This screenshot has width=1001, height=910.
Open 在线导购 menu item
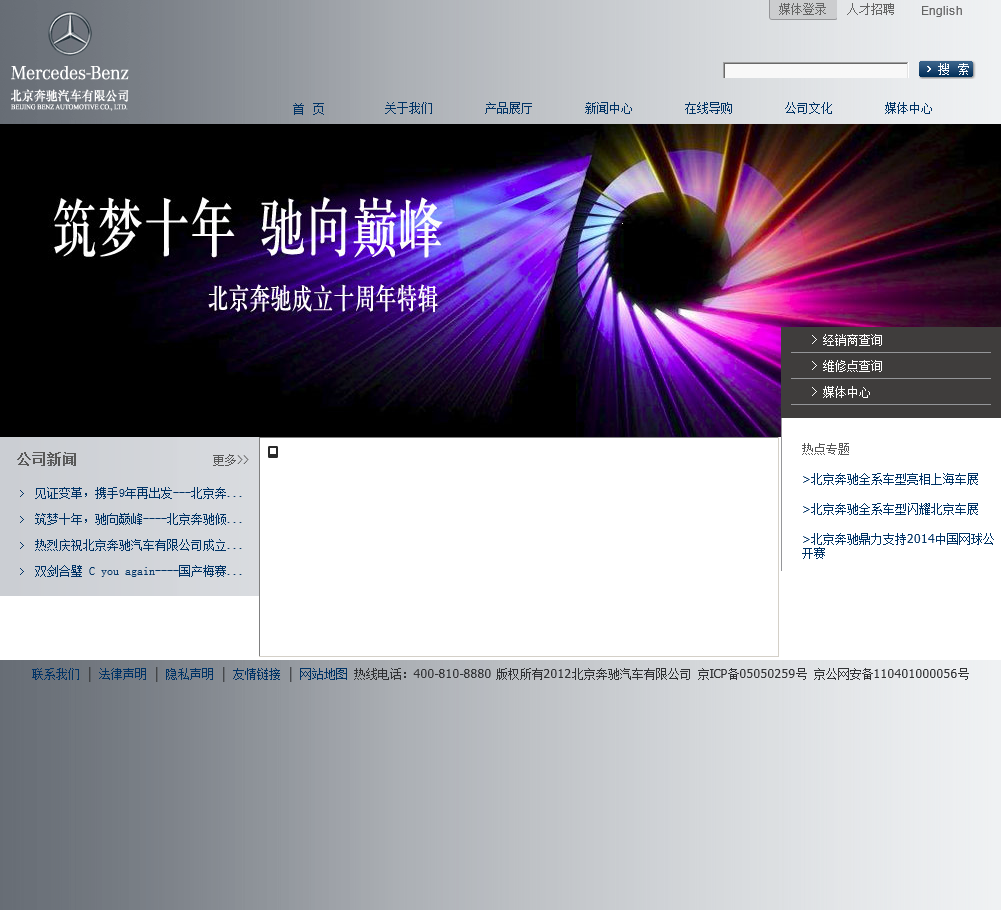click(x=709, y=109)
